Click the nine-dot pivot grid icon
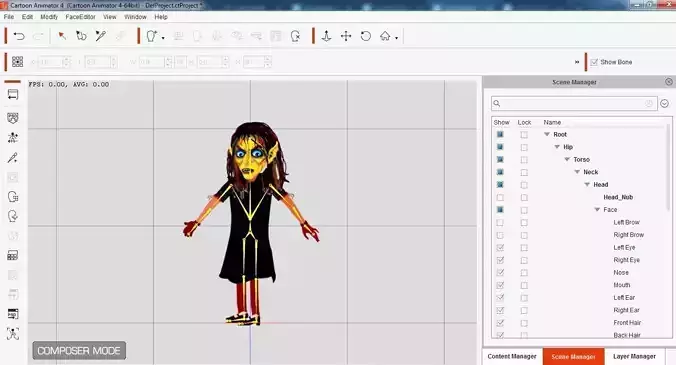Image resolution: width=676 pixels, height=365 pixels. (17, 62)
